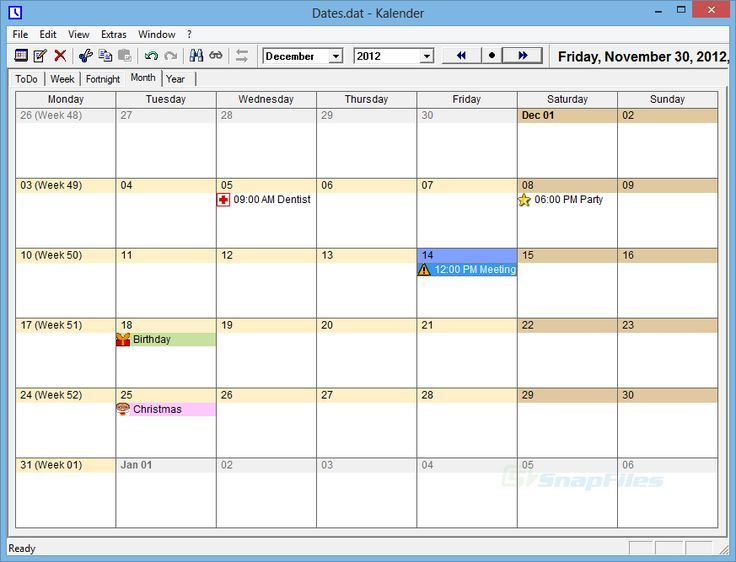Select the pink Christmas entry

click(x=166, y=409)
